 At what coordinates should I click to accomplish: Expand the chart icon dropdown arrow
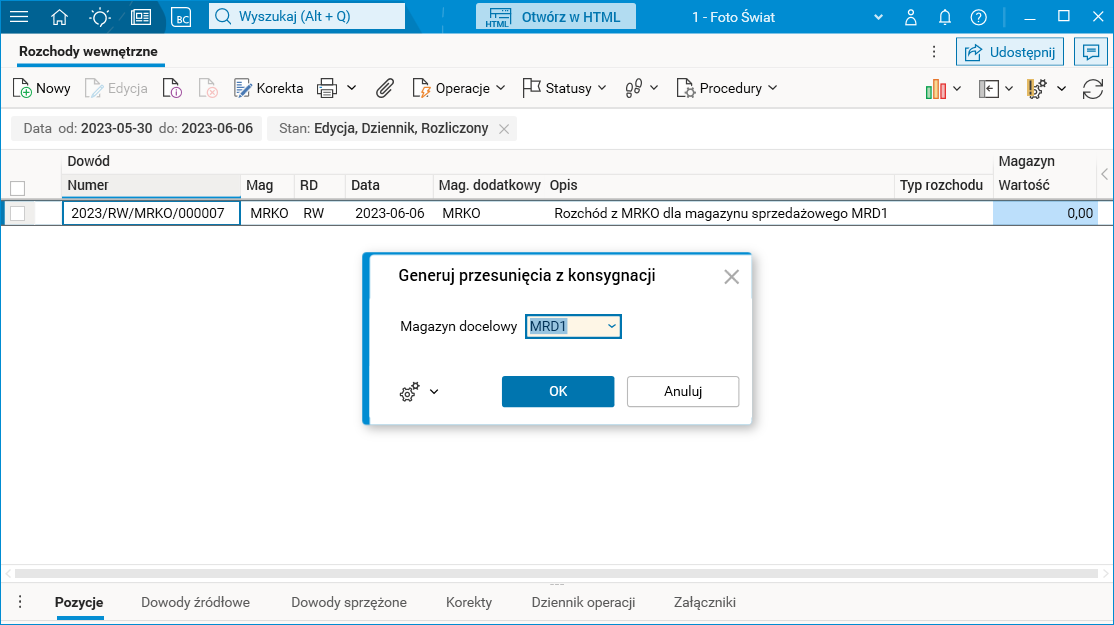pyautogui.click(x=957, y=89)
